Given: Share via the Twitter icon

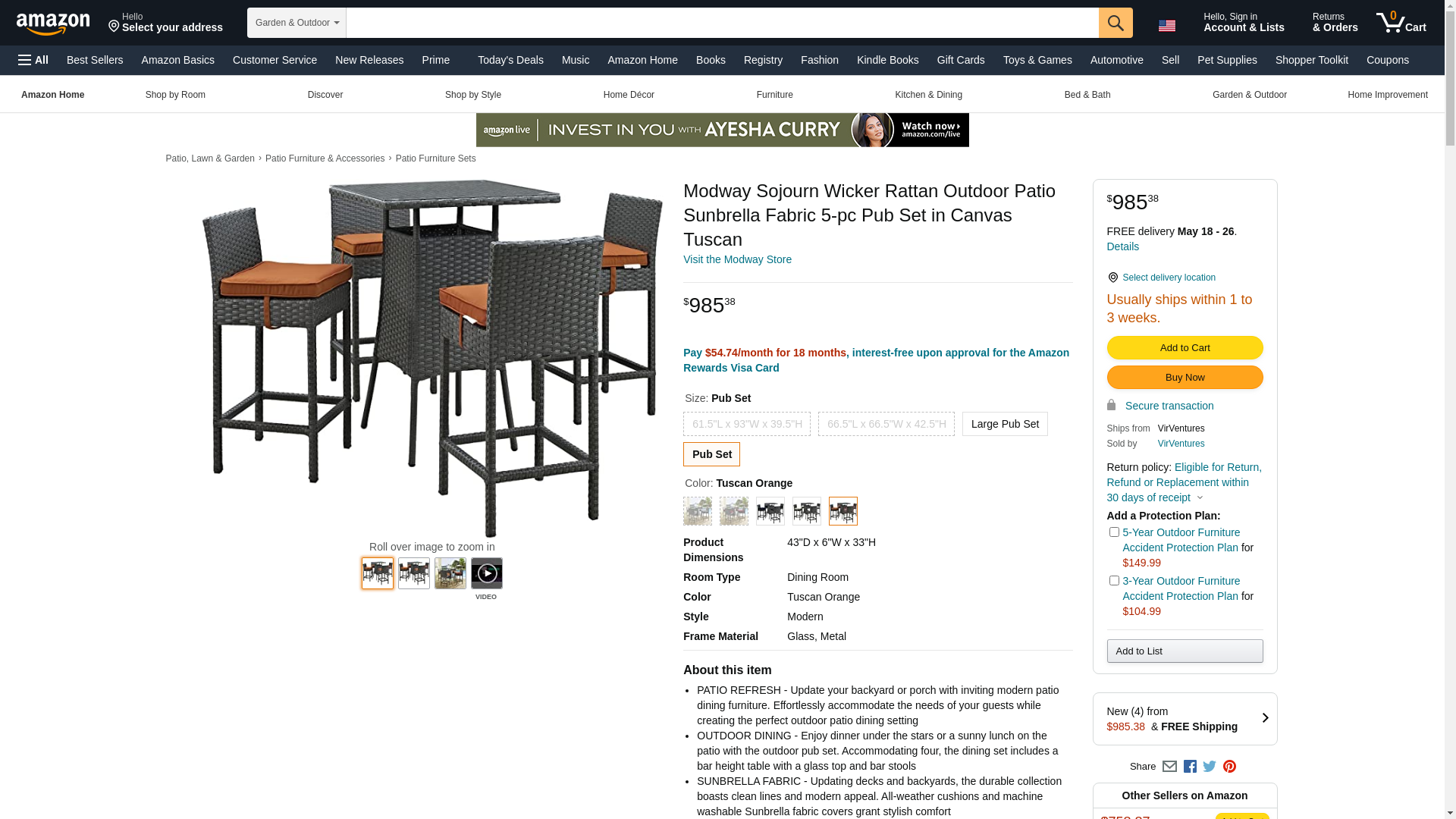Looking at the screenshot, I should (x=1210, y=767).
